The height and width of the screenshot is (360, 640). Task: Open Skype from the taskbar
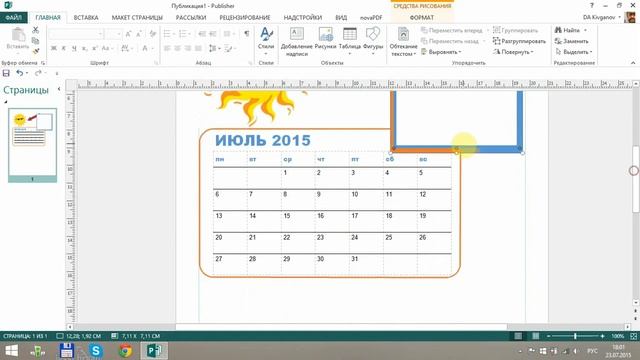pyautogui.click(x=95, y=350)
